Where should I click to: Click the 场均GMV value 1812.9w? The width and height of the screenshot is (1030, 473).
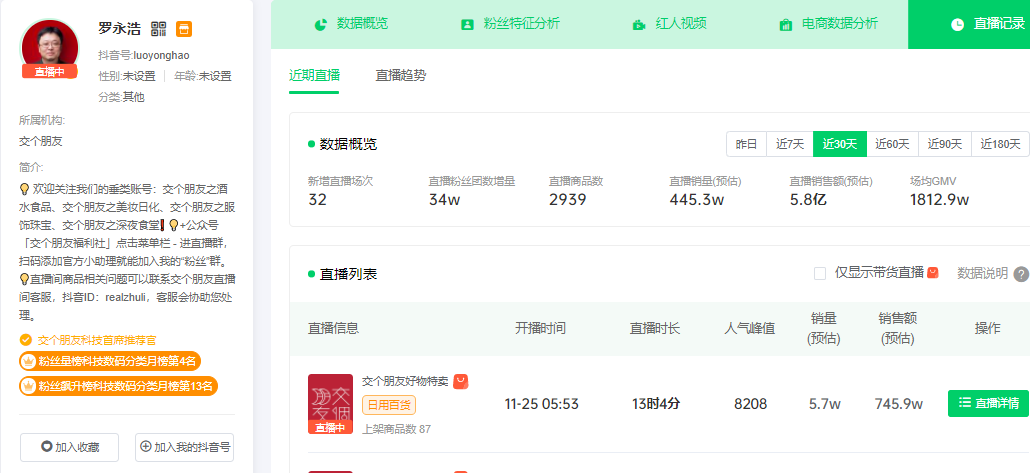[x=939, y=200]
